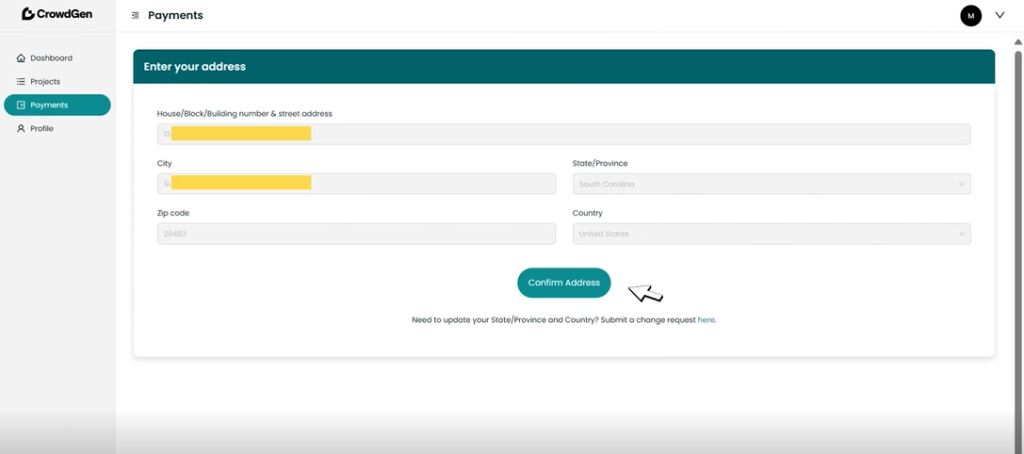This screenshot has height=454, width=1024.
Task: Open the Projects list icon
Action: [x=21, y=82]
